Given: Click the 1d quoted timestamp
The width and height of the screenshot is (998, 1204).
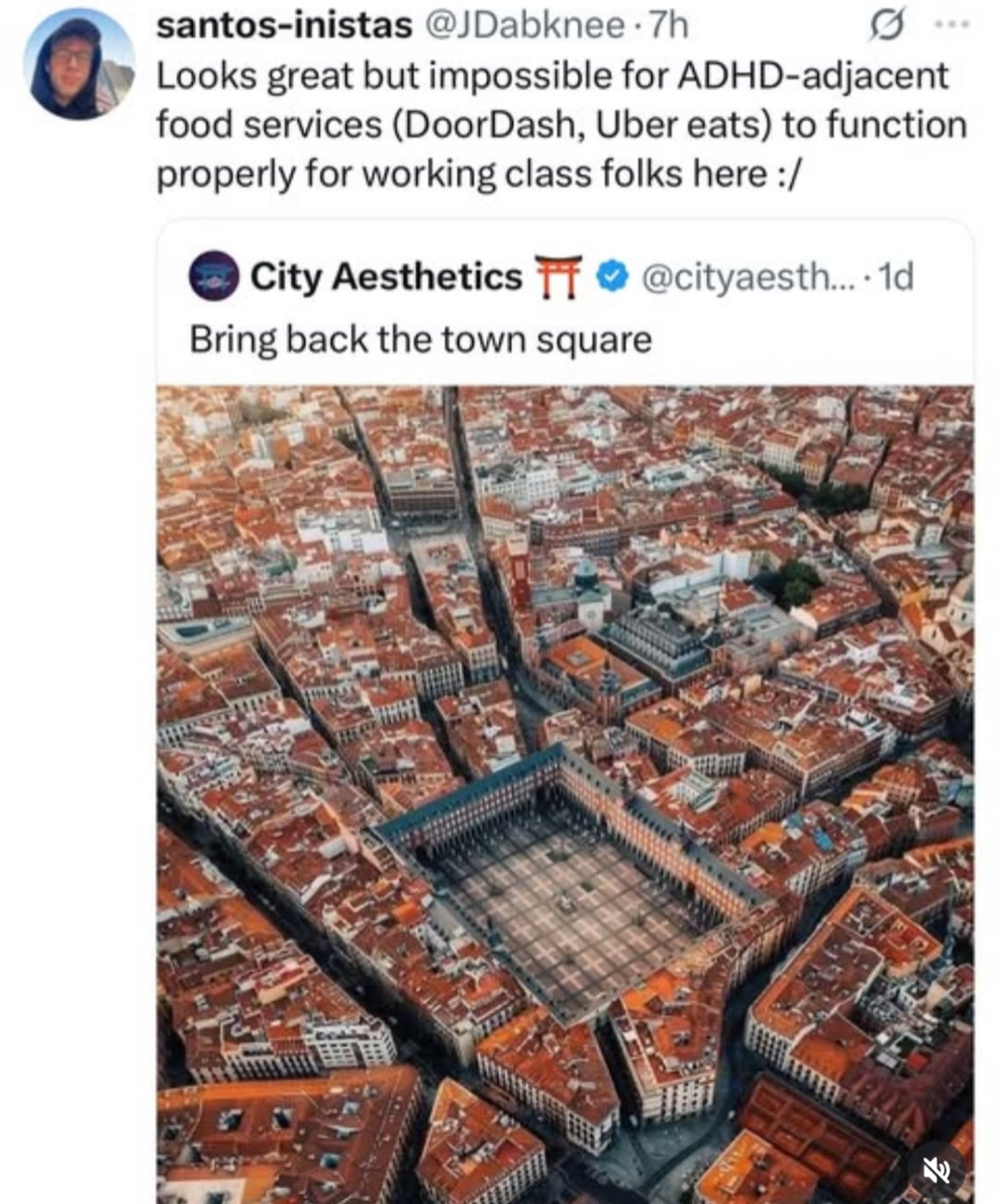Looking at the screenshot, I should 896,277.
